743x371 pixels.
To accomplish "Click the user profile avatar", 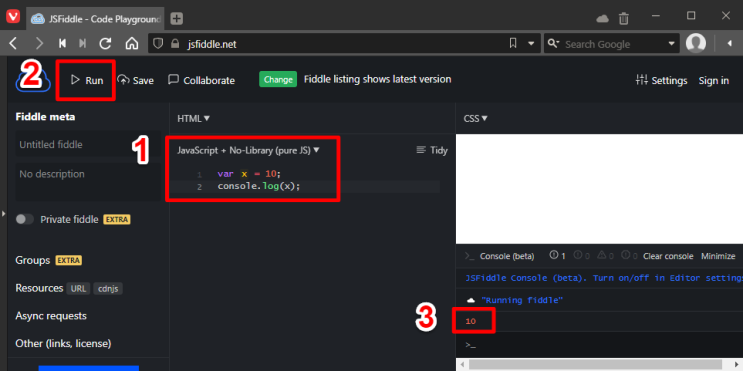I will [x=696, y=44].
